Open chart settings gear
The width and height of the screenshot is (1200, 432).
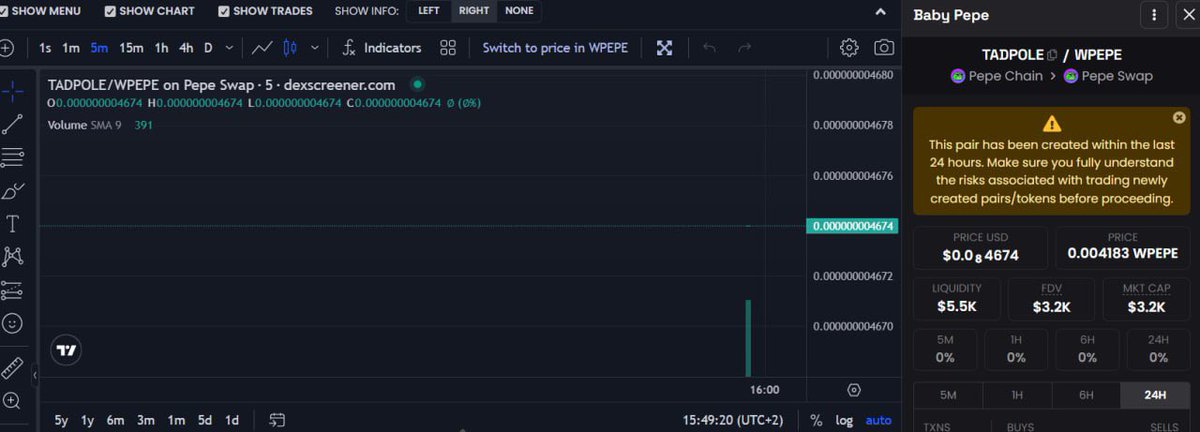(849, 48)
